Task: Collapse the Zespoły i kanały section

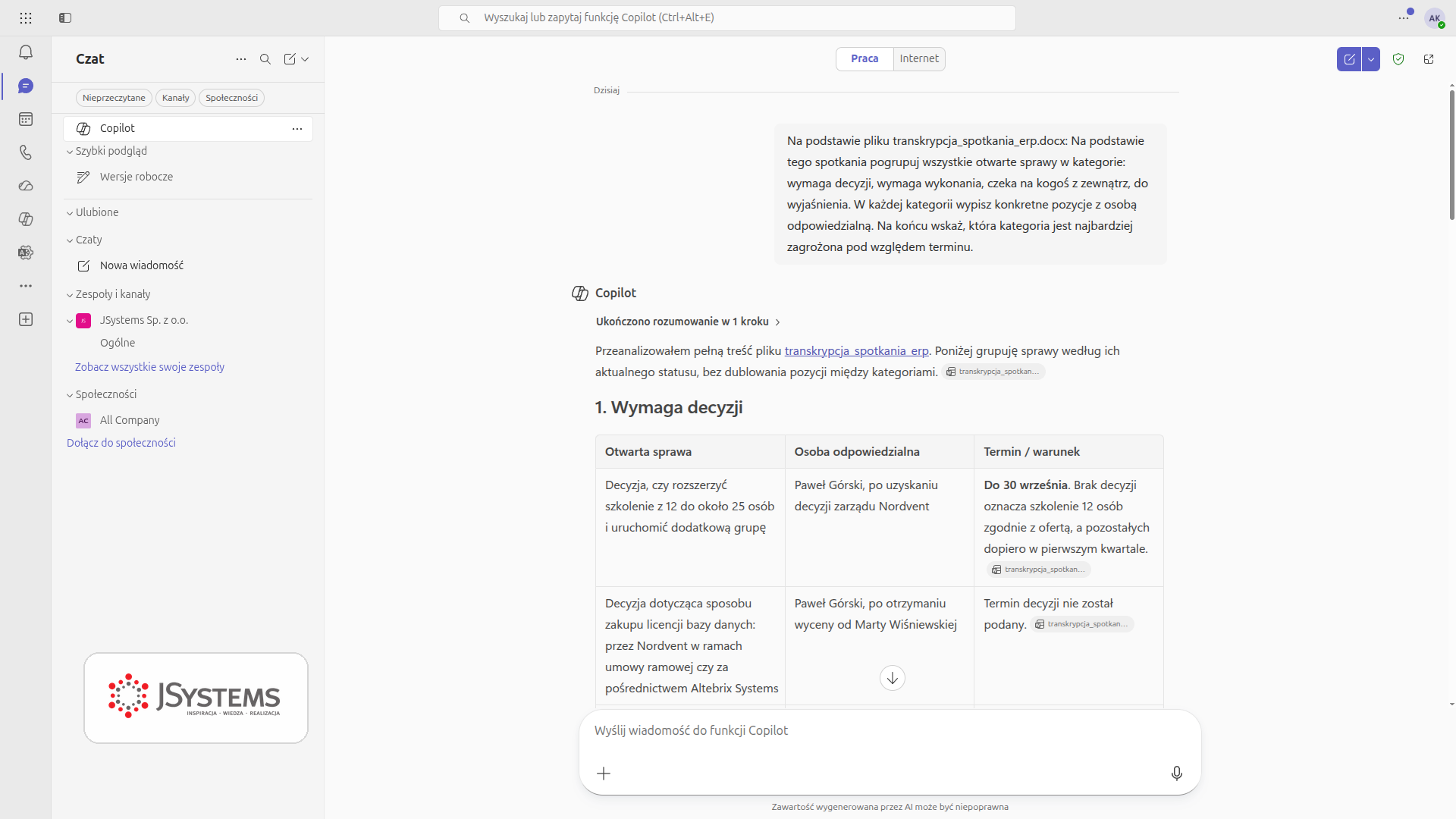Action: [x=70, y=295]
